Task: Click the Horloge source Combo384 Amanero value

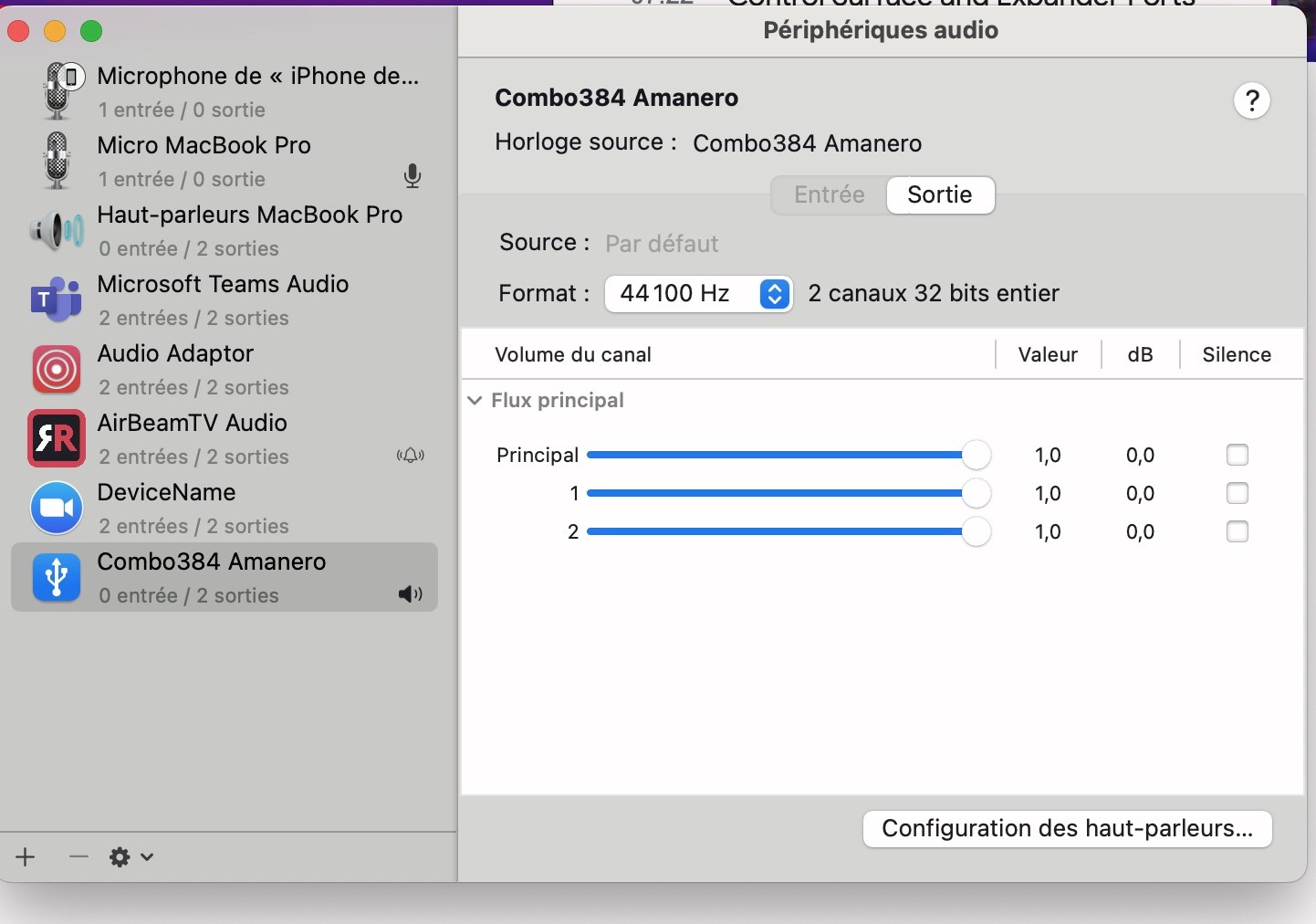Action: coord(808,143)
